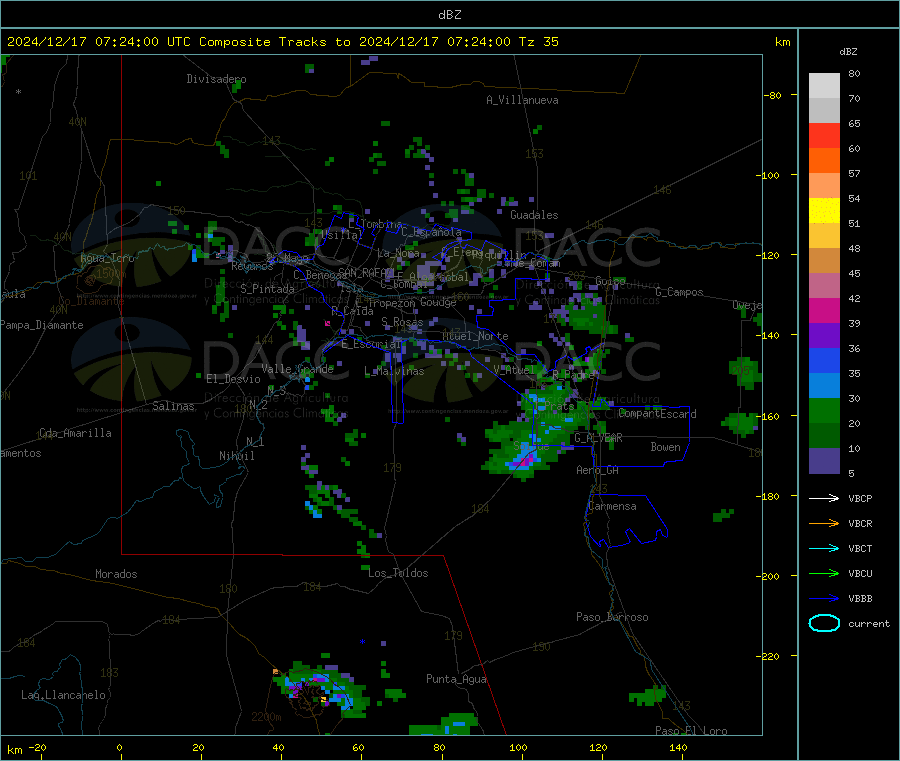Click the cyan 'current' ellipse legend symbol

tap(824, 623)
